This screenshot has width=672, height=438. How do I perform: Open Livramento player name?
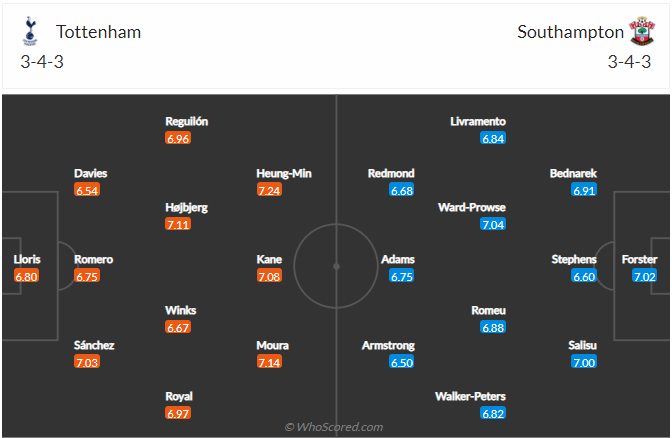pos(478,121)
